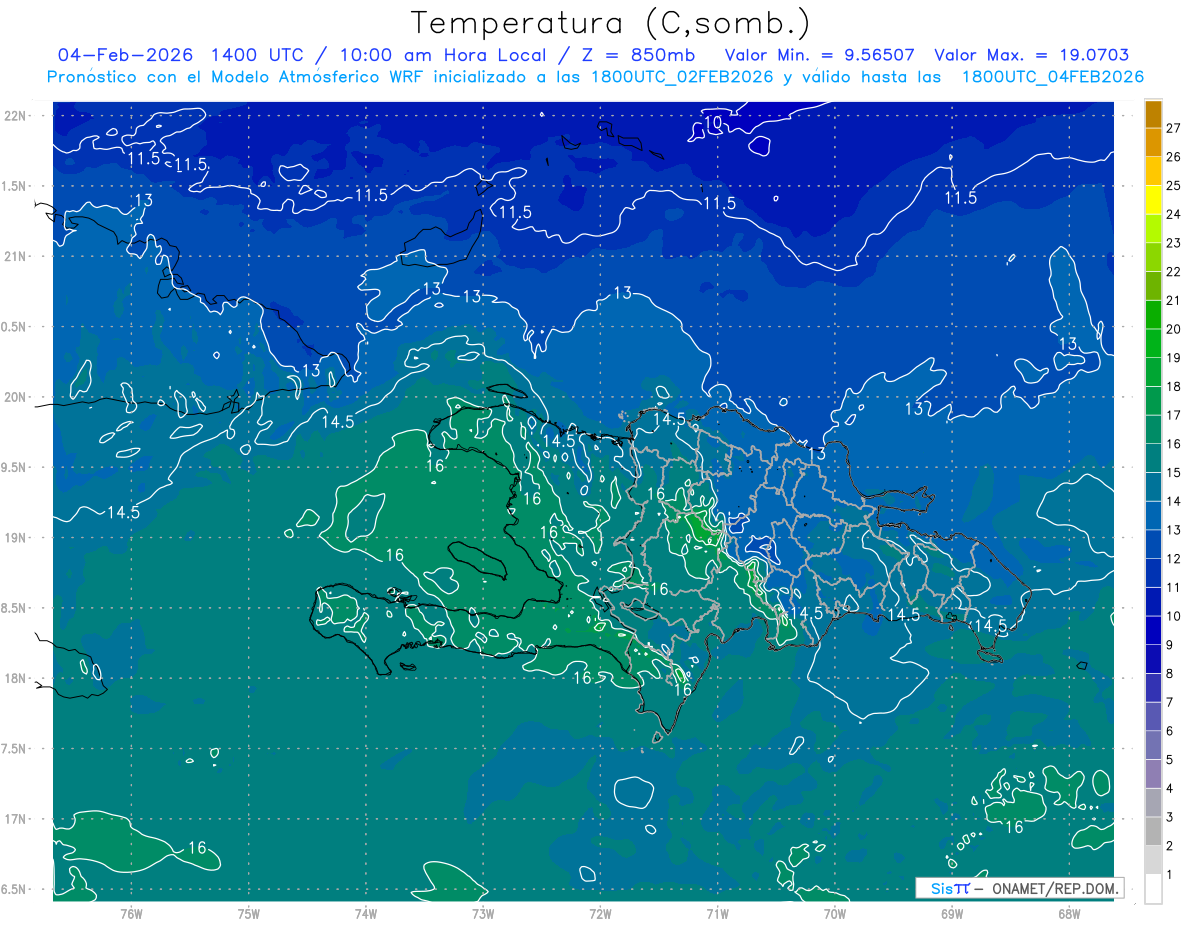Image resolution: width=1200 pixels, height=927 pixels.
Task: Click the '18N' latitude axis label
Action: [x=14, y=679]
